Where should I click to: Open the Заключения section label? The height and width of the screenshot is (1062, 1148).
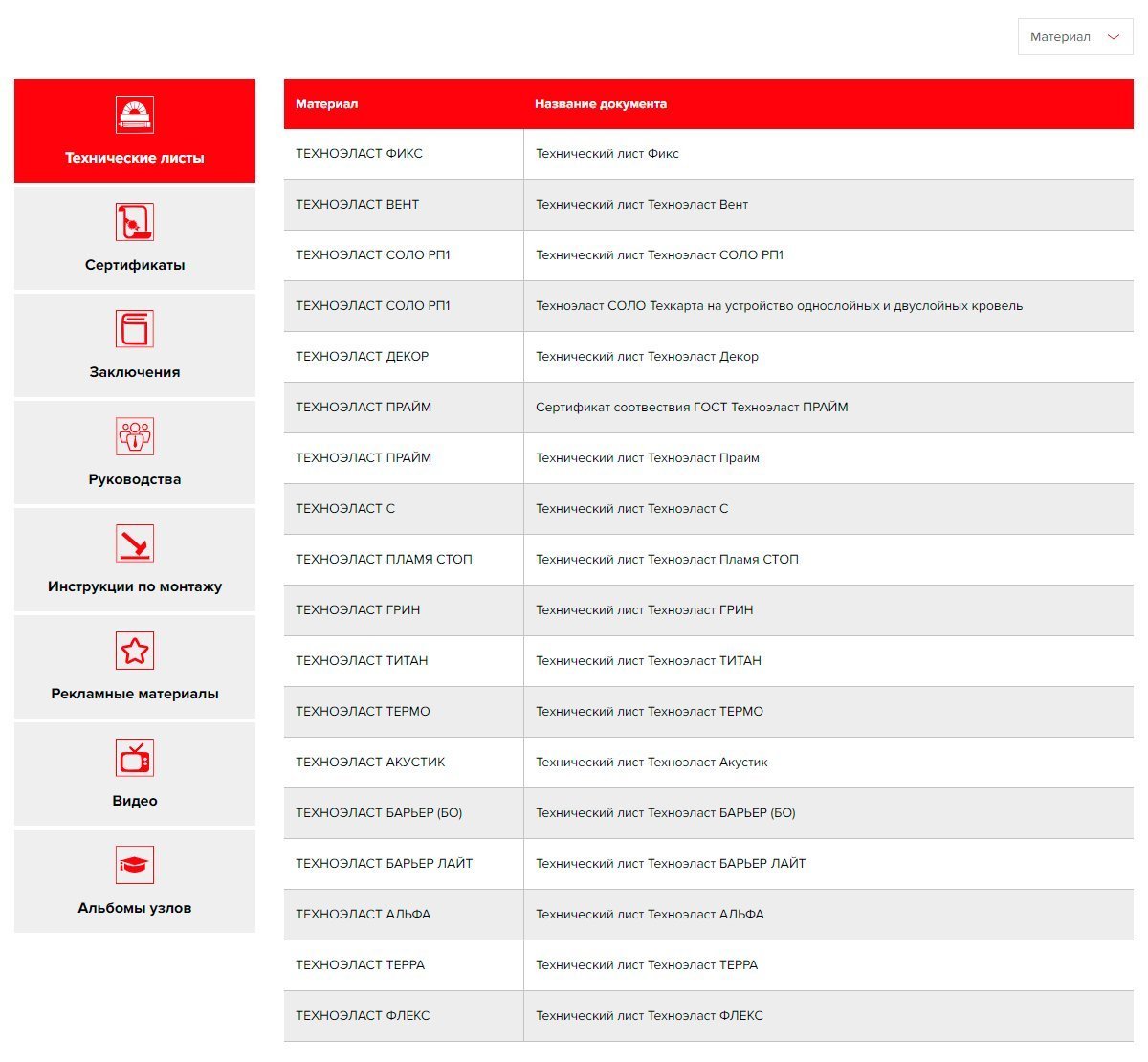(135, 372)
